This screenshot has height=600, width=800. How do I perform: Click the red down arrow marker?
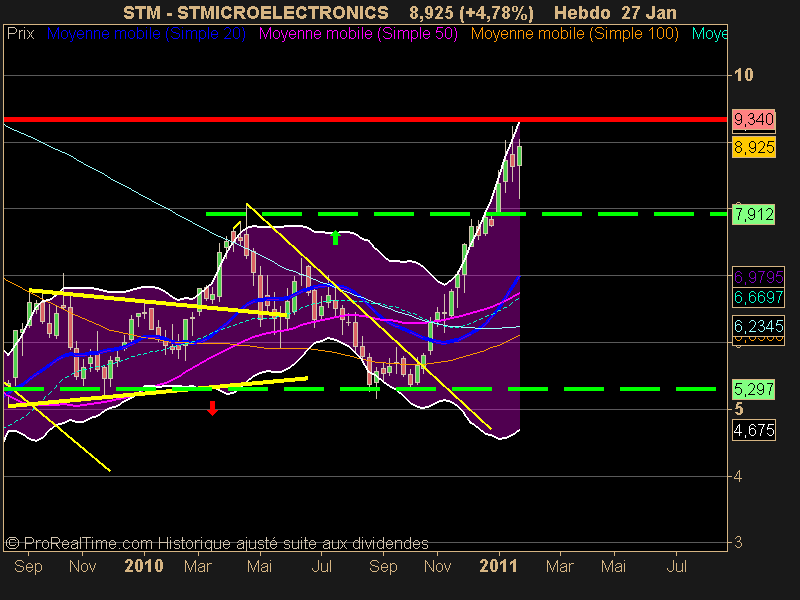point(212,408)
